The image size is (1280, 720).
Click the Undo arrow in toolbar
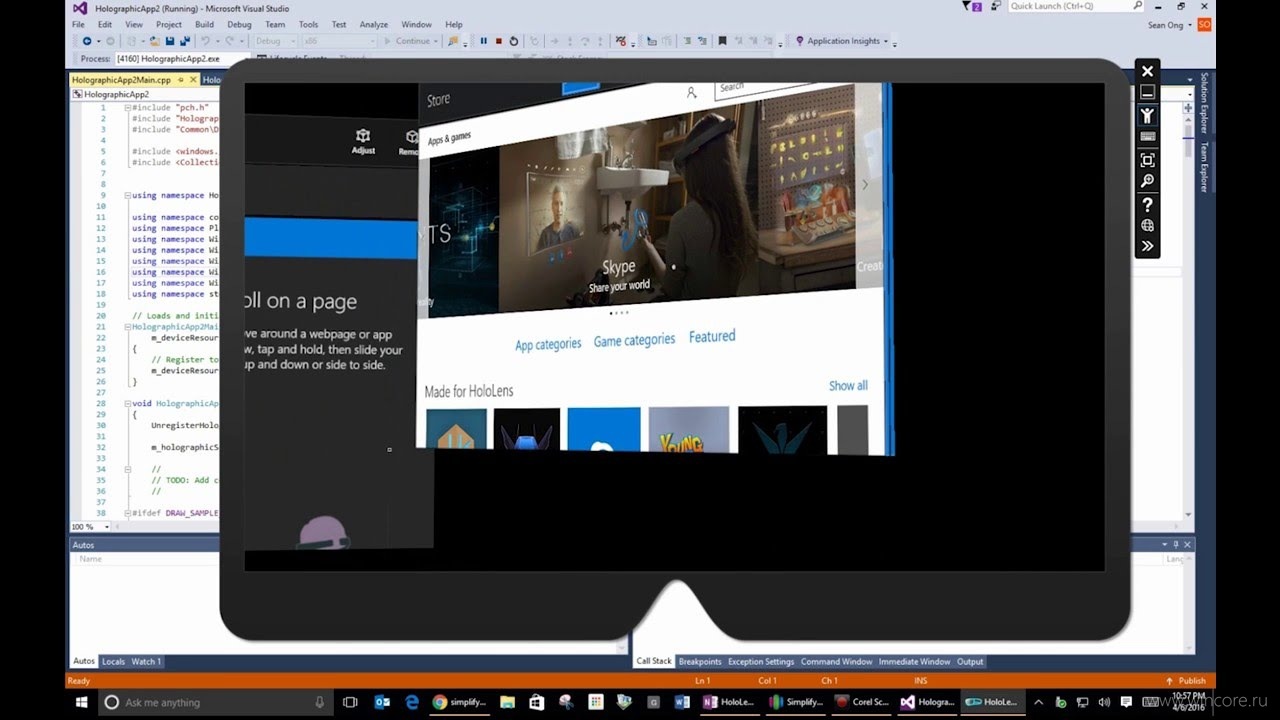point(205,41)
